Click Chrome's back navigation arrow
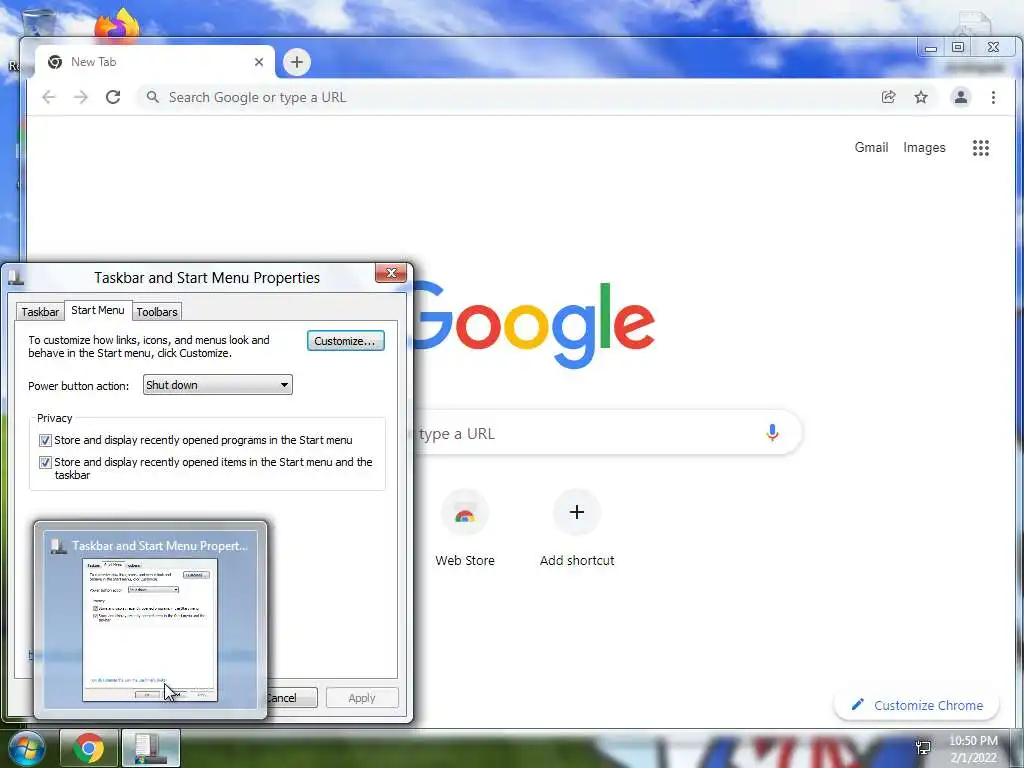This screenshot has height=768, width=1024. pos(49,97)
